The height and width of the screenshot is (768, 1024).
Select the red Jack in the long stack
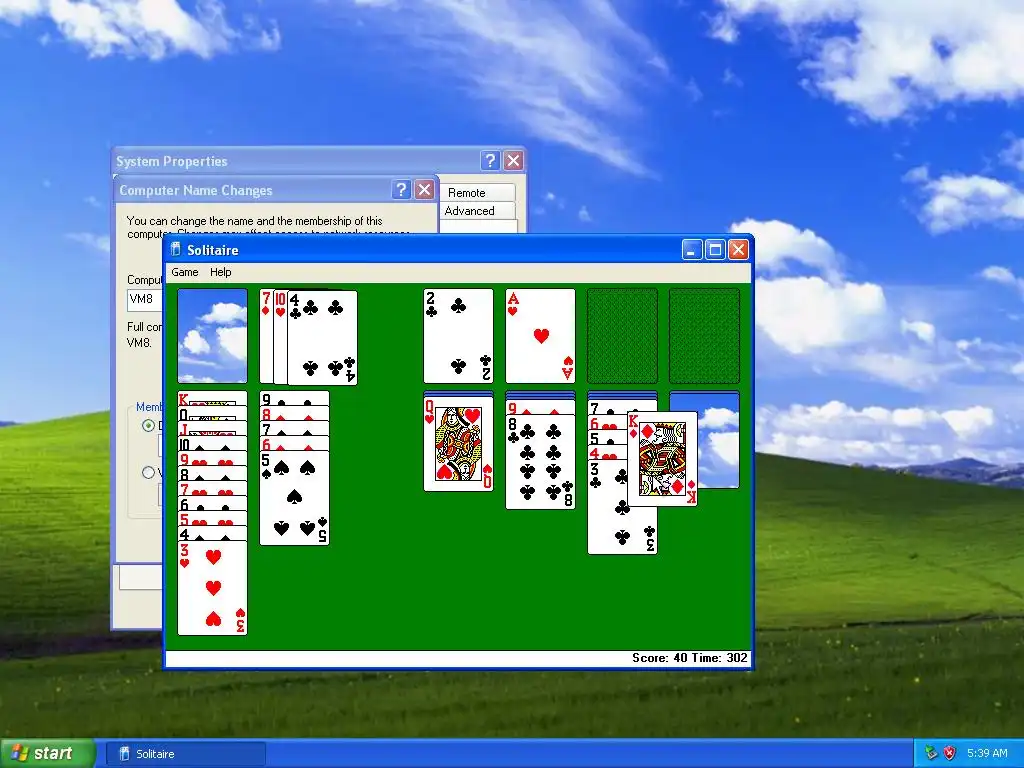[x=212, y=428]
